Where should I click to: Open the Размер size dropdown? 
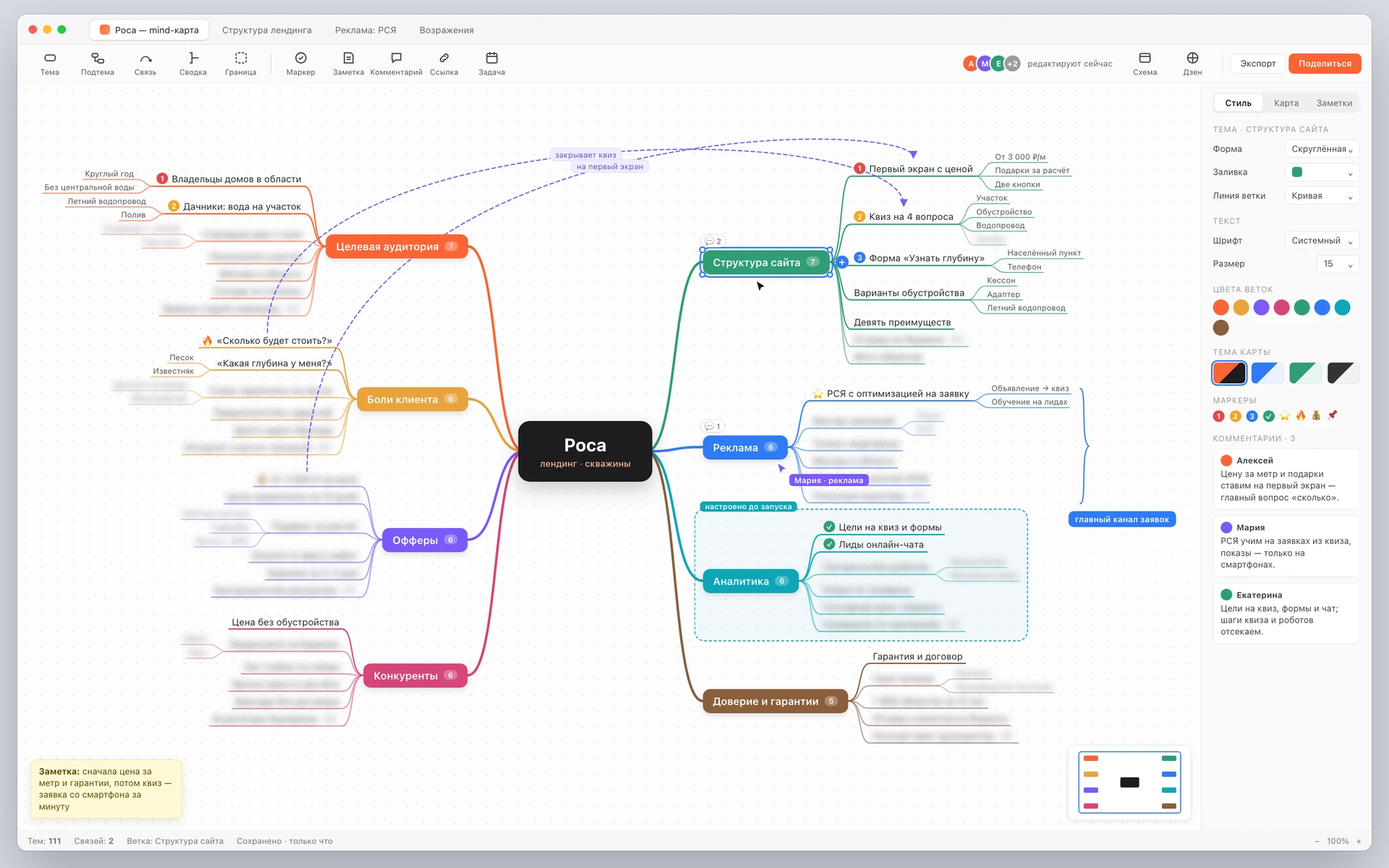point(1338,264)
